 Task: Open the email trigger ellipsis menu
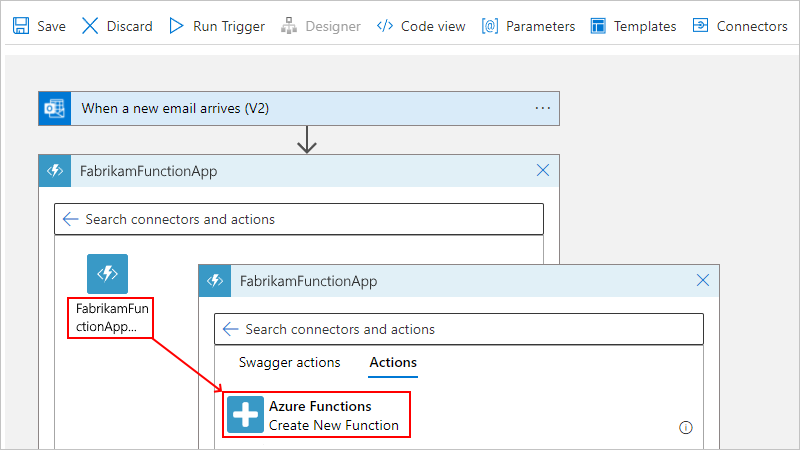click(x=543, y=108)
